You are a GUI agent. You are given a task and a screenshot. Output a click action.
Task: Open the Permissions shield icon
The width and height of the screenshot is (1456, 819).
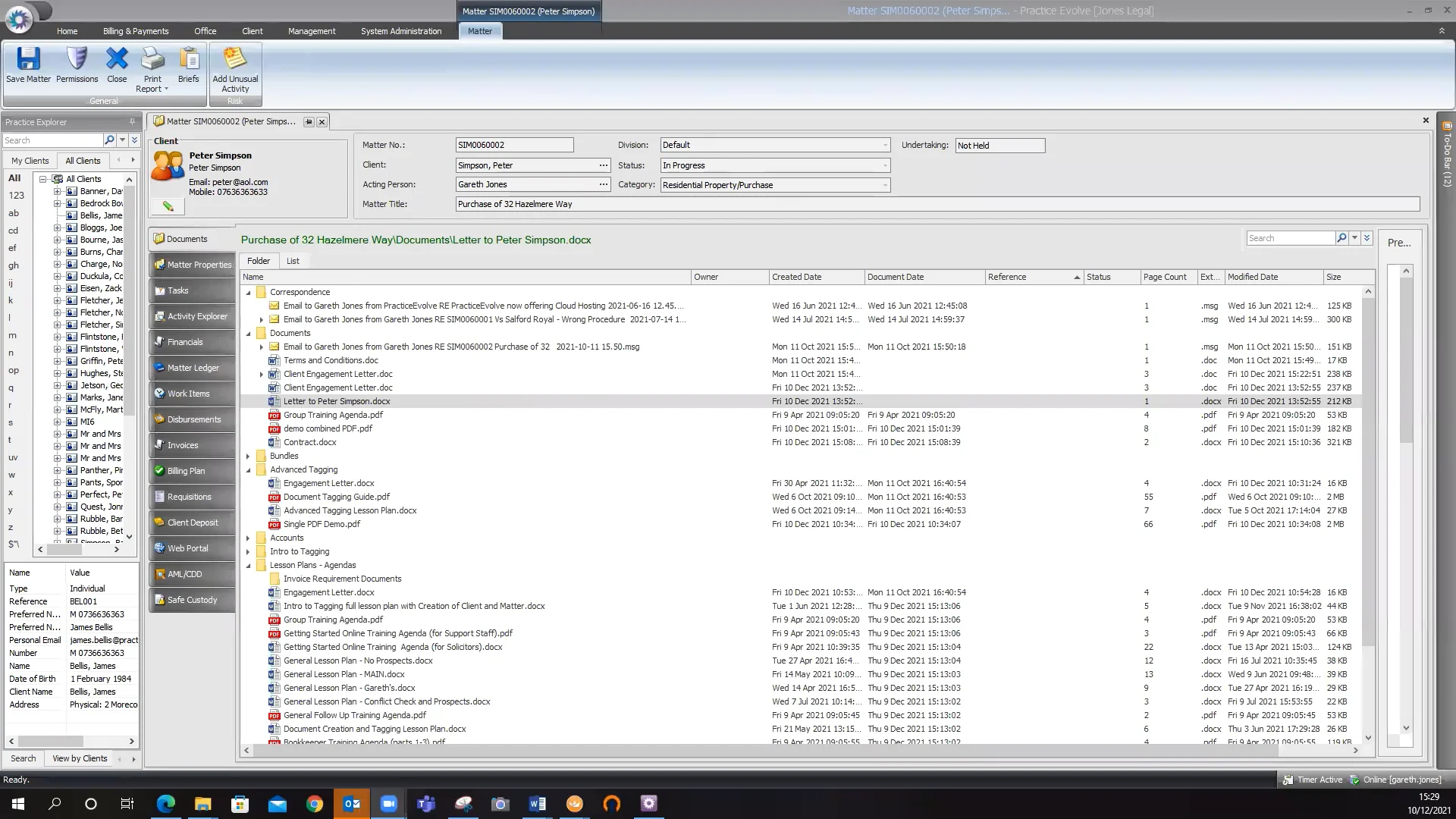click(77, 59)
